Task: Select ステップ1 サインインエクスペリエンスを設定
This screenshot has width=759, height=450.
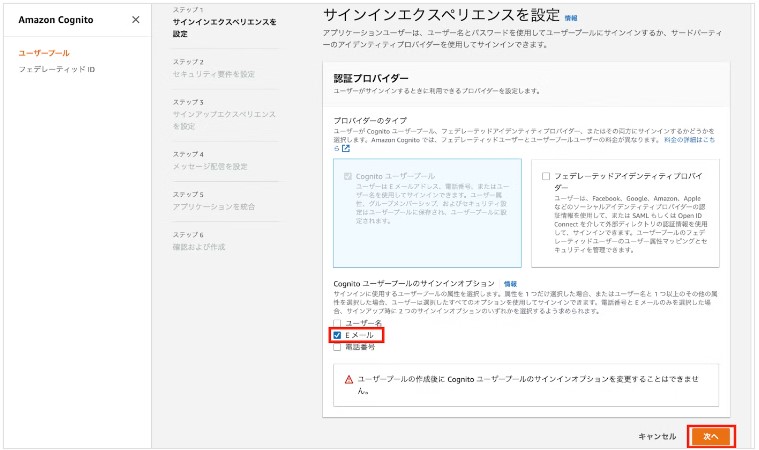Action: point(225,21)
